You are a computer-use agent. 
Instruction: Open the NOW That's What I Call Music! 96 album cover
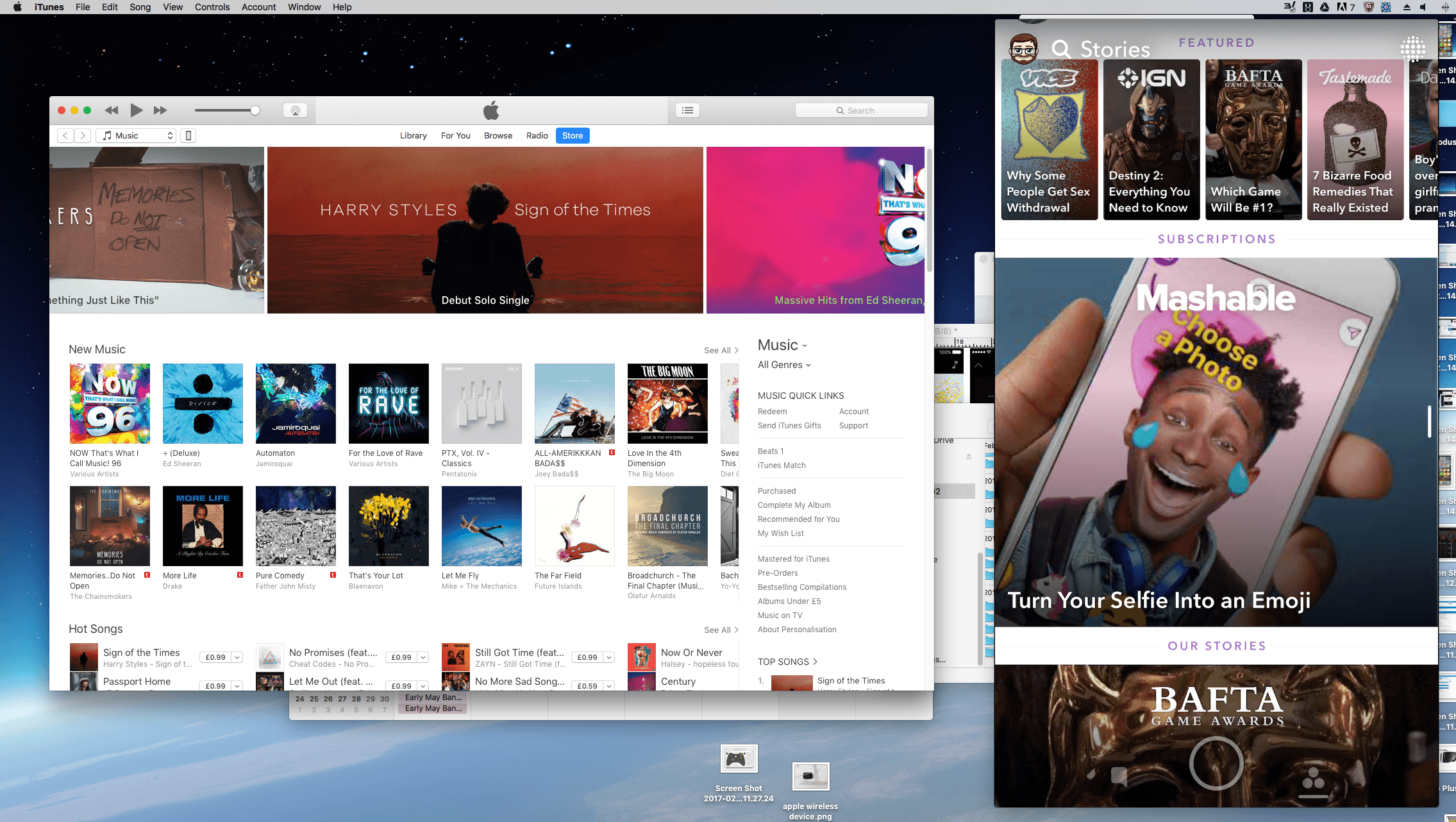(x=110, y=403)
